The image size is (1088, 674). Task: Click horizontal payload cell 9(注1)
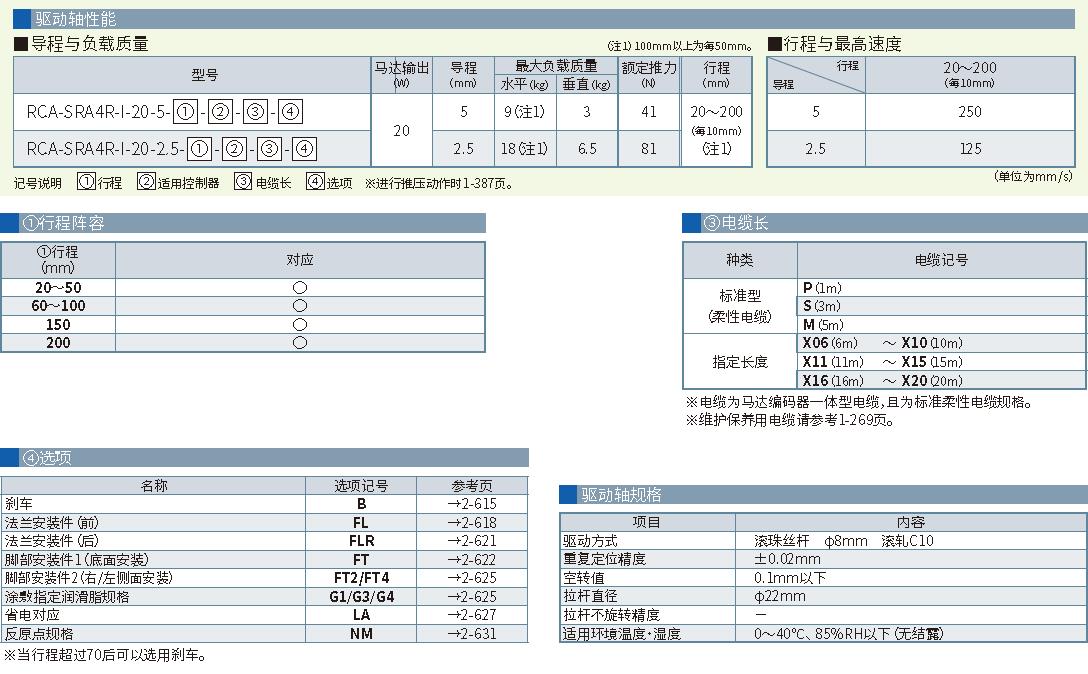pyautogui.click(x=525, y=112)
